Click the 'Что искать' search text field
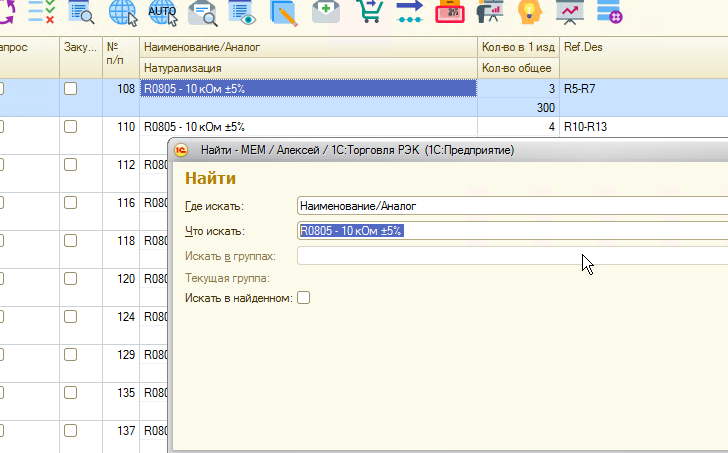 [x=512, y=231]
